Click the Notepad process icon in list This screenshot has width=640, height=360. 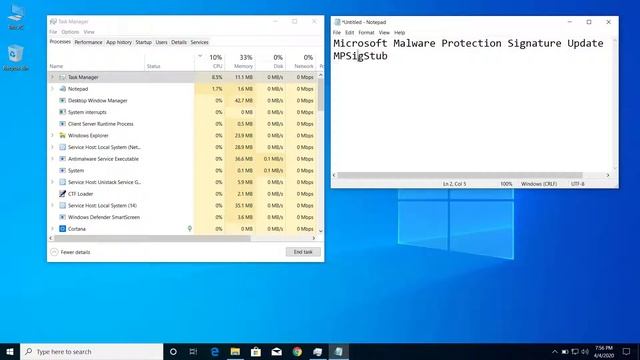point(62,89)
